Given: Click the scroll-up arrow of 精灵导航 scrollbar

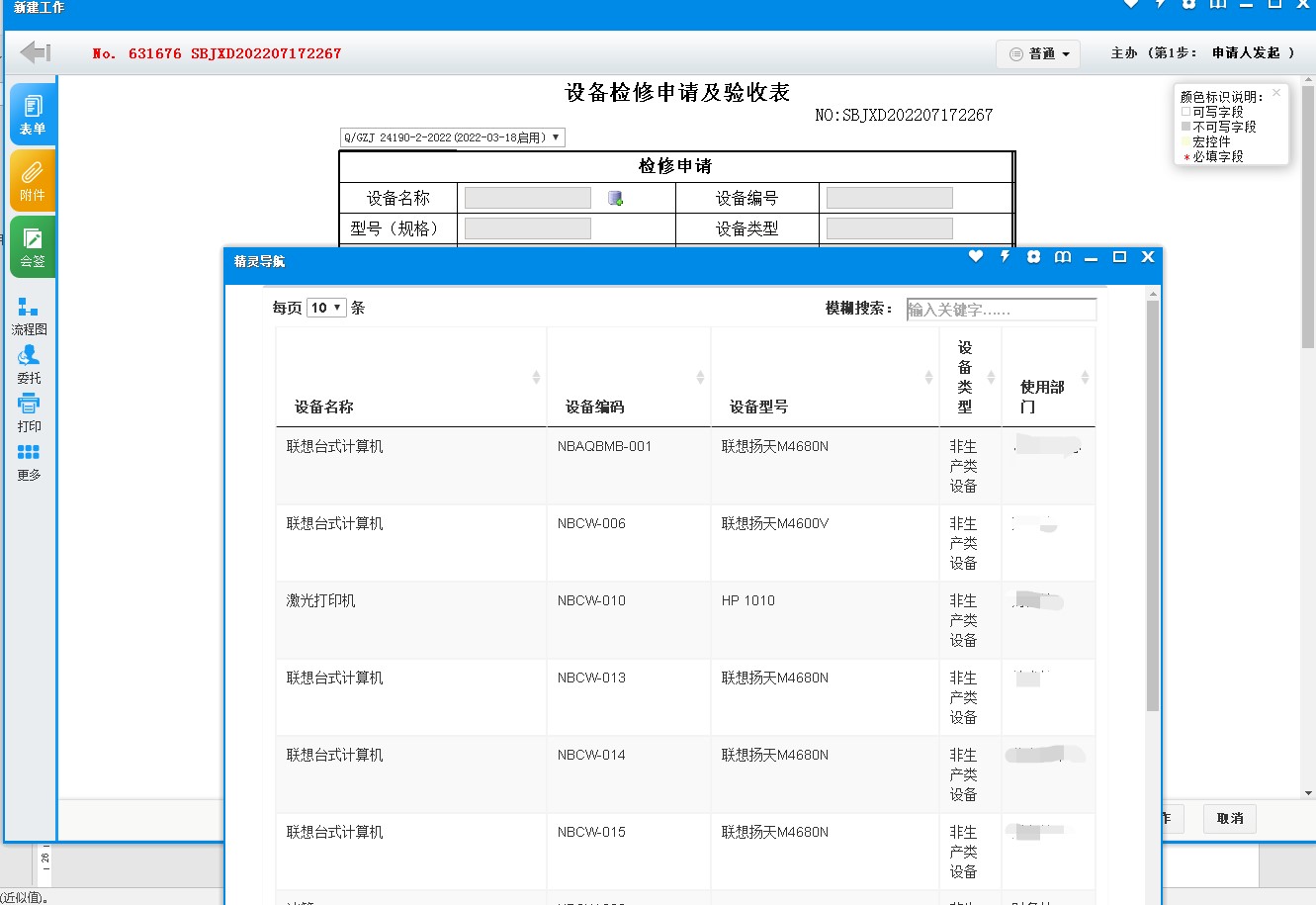Looking at the screenshot, I should pos(1152,294).
